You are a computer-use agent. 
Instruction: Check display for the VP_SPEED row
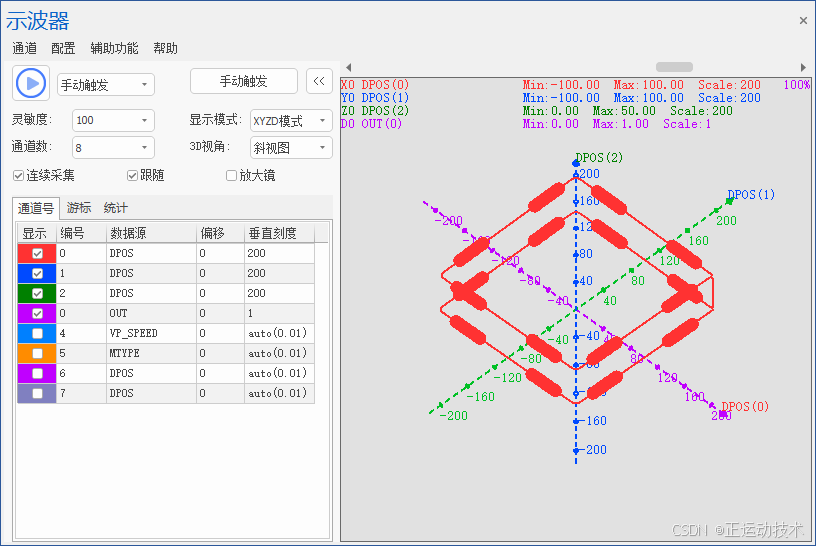(37, 333)
